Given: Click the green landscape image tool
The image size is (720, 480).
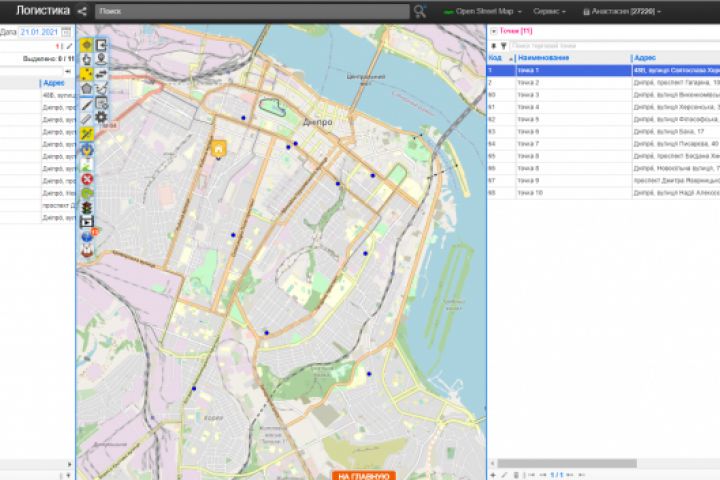Looking at the screenshot, I should pyautogui.click(x=87, y=164).
